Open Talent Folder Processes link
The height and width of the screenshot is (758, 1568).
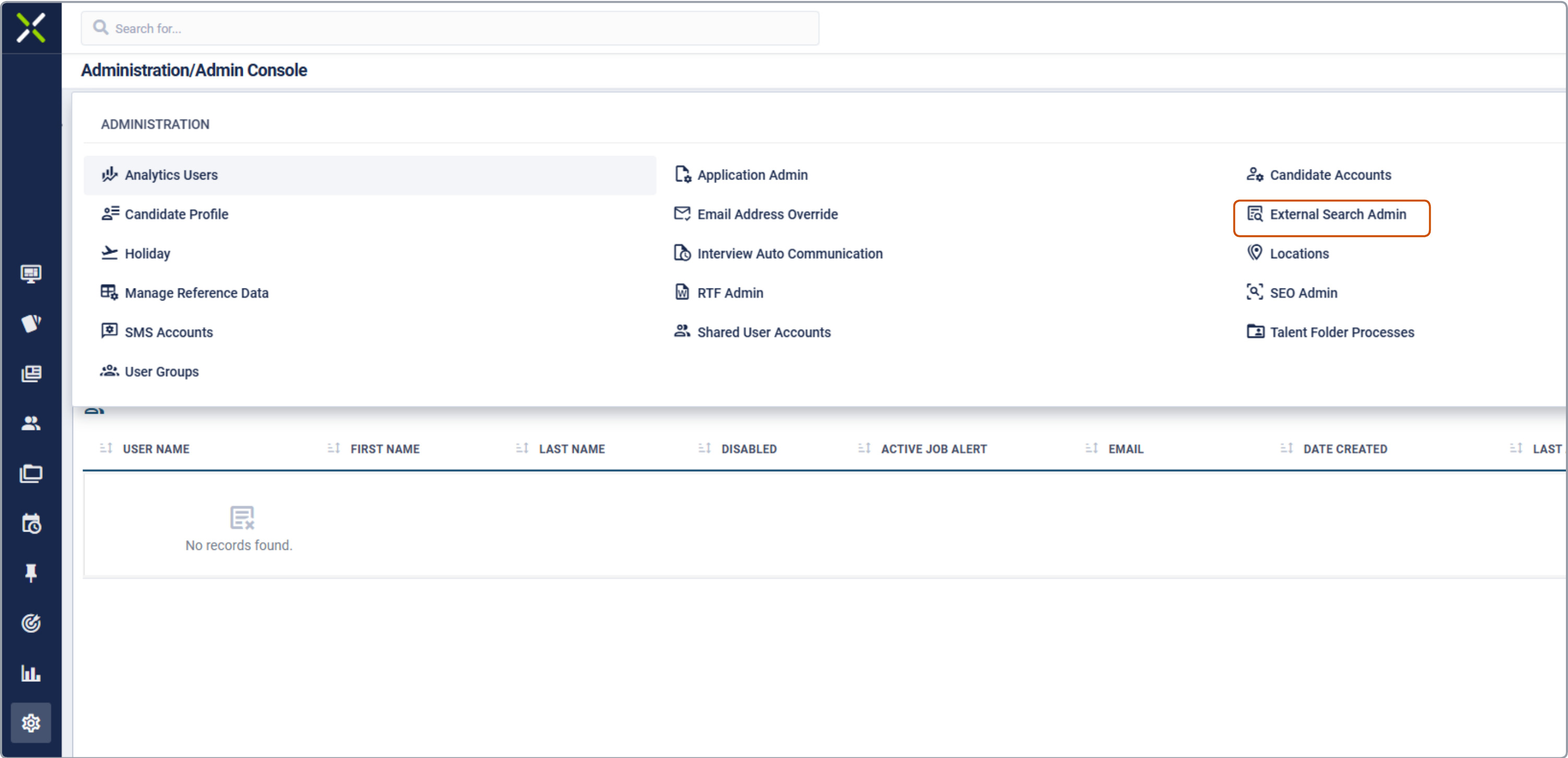pyautogui.click(x=1341, y=332)
